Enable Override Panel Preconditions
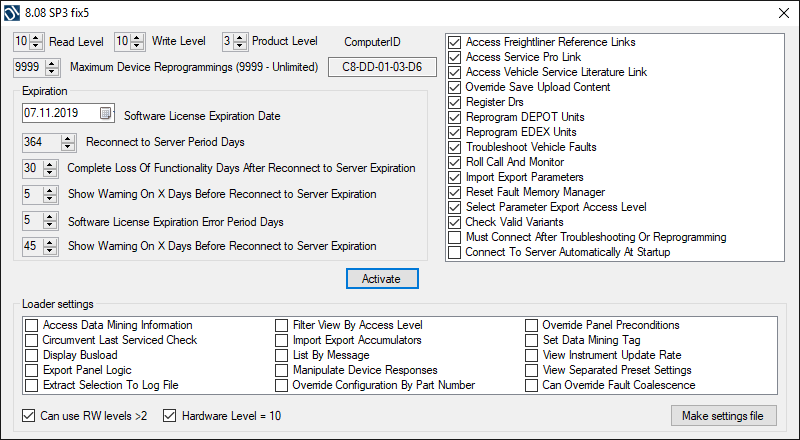The image size is (800, 440). pyautogui.click(x=532, y=325)
